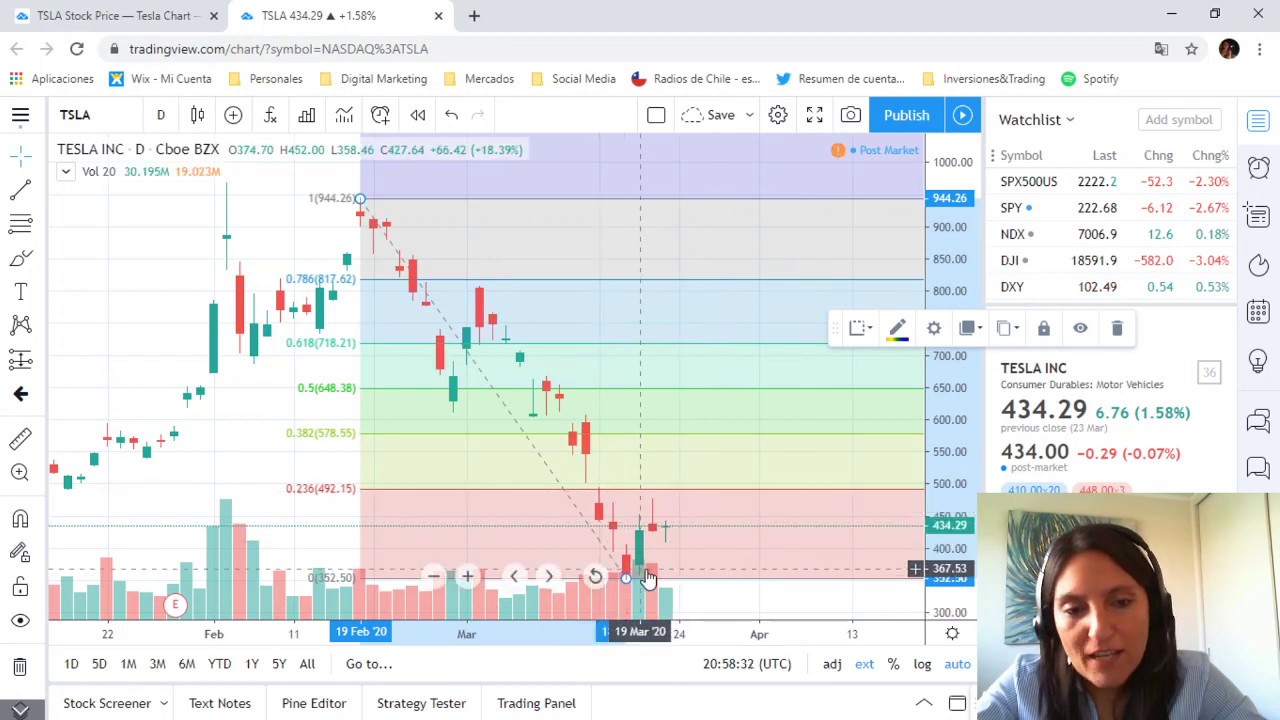Save the chart layout
Image resolution: width=1280 pixels, height=720 pixels.
click(x=709, y=115)
